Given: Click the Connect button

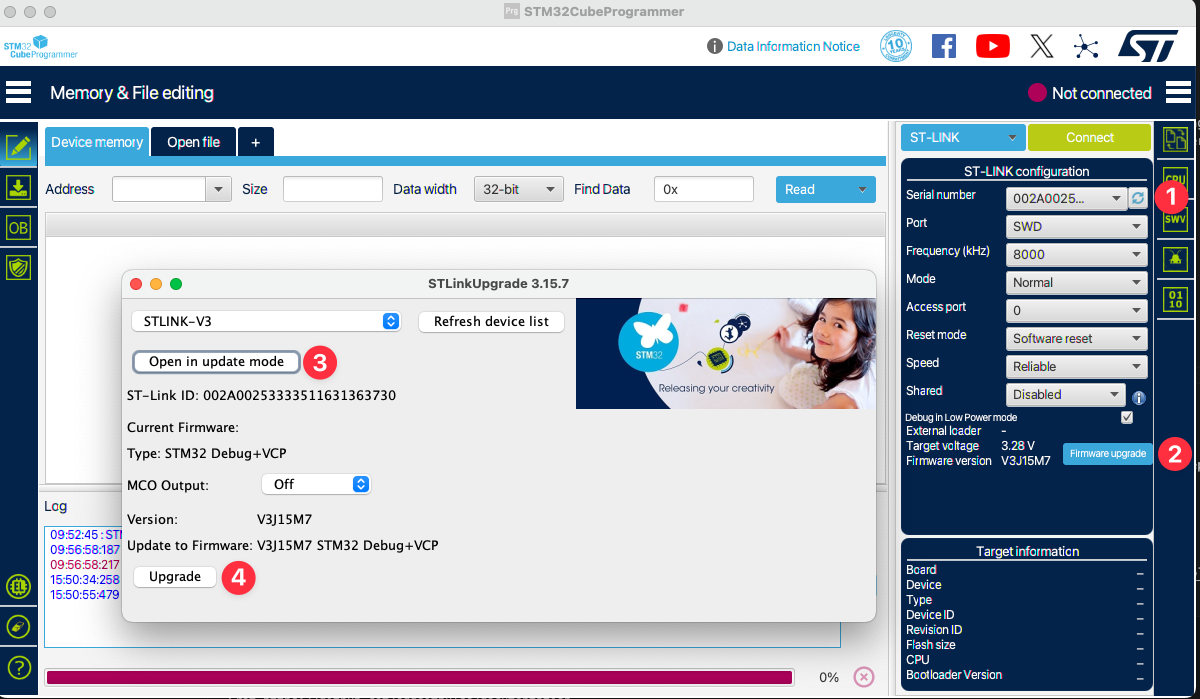Looking at the screenshot, I should pyautogui.click(x=1090, y=137).
